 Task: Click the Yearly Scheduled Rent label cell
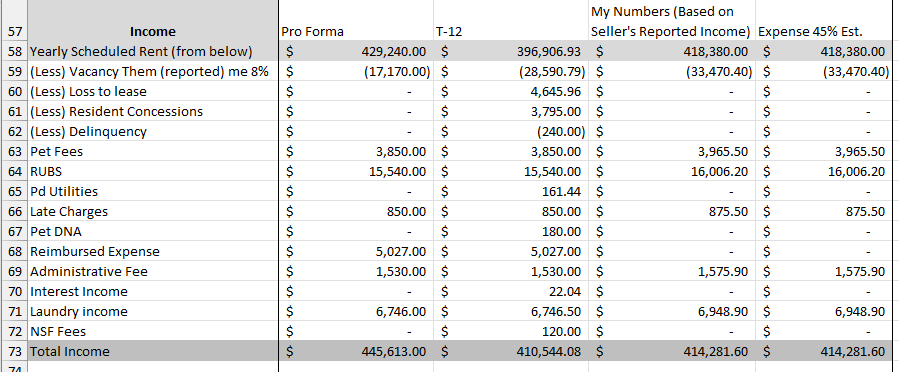click(x=153, y=51)
